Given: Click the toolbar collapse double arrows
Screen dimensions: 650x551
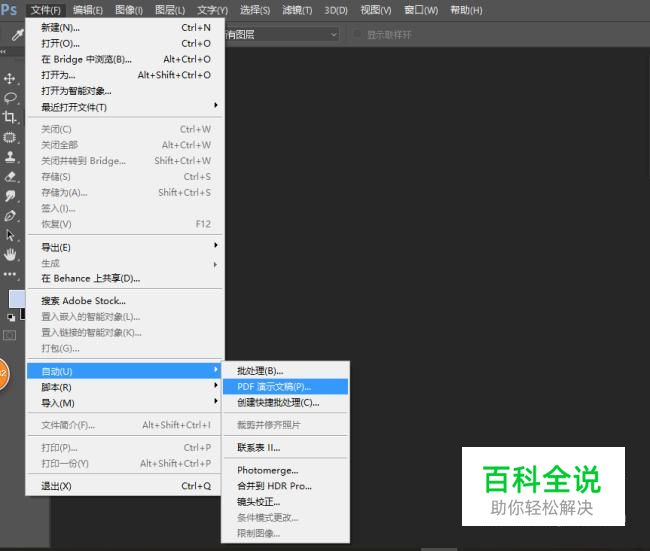Looking at the screenshot, I should 3,52.
